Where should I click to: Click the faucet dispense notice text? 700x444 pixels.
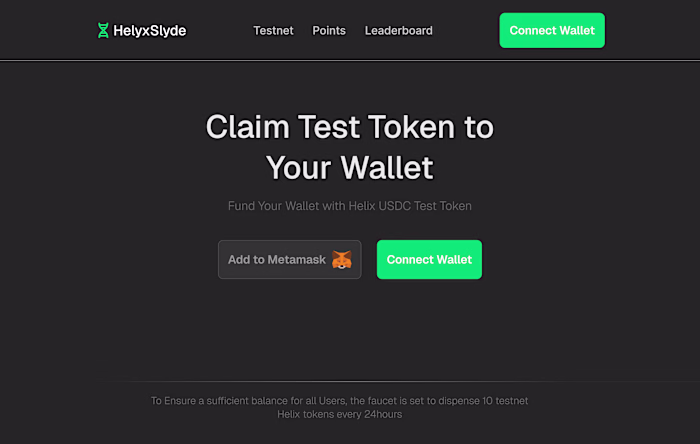(x=339, y=407)
